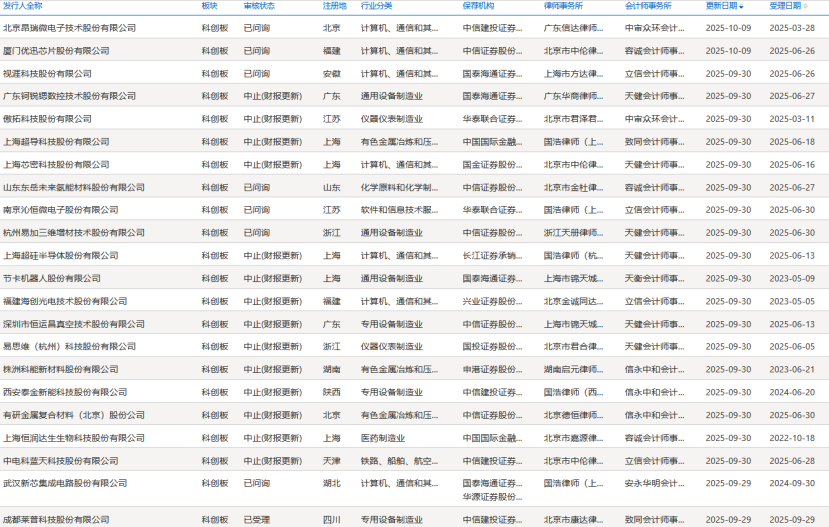Click the 会计师事务所 column header
The image size is (829, 527).
click(x=648, y=6)
